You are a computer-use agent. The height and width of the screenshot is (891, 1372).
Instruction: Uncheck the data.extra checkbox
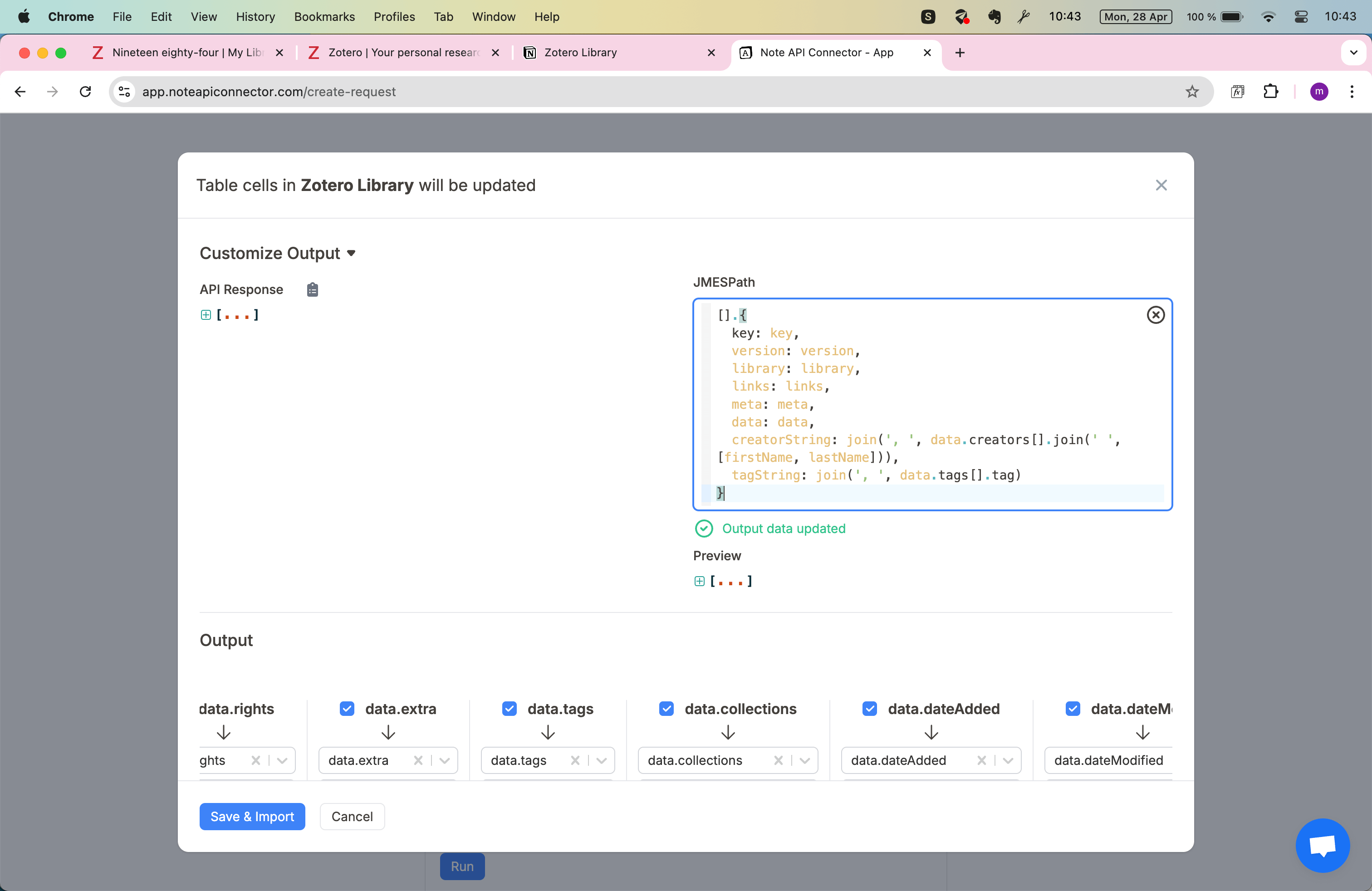(x=347, y=708)
